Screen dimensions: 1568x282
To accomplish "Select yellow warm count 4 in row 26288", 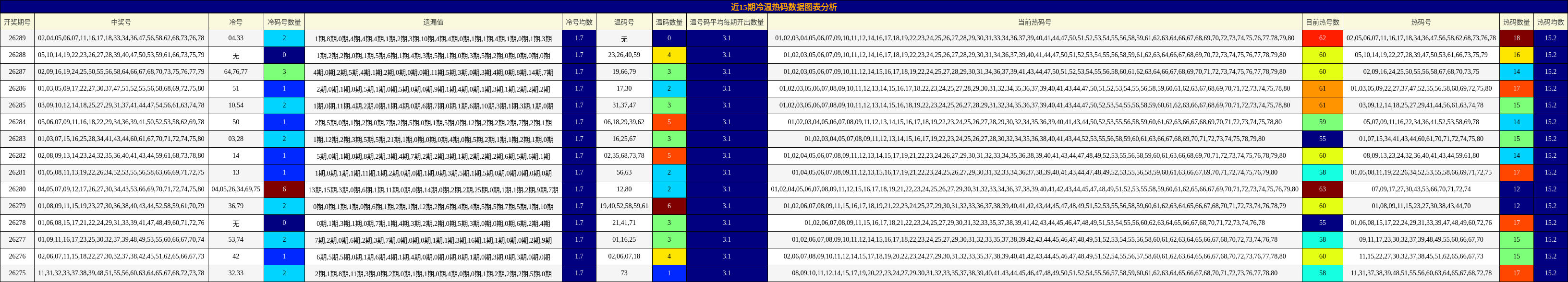I will 669,55.
